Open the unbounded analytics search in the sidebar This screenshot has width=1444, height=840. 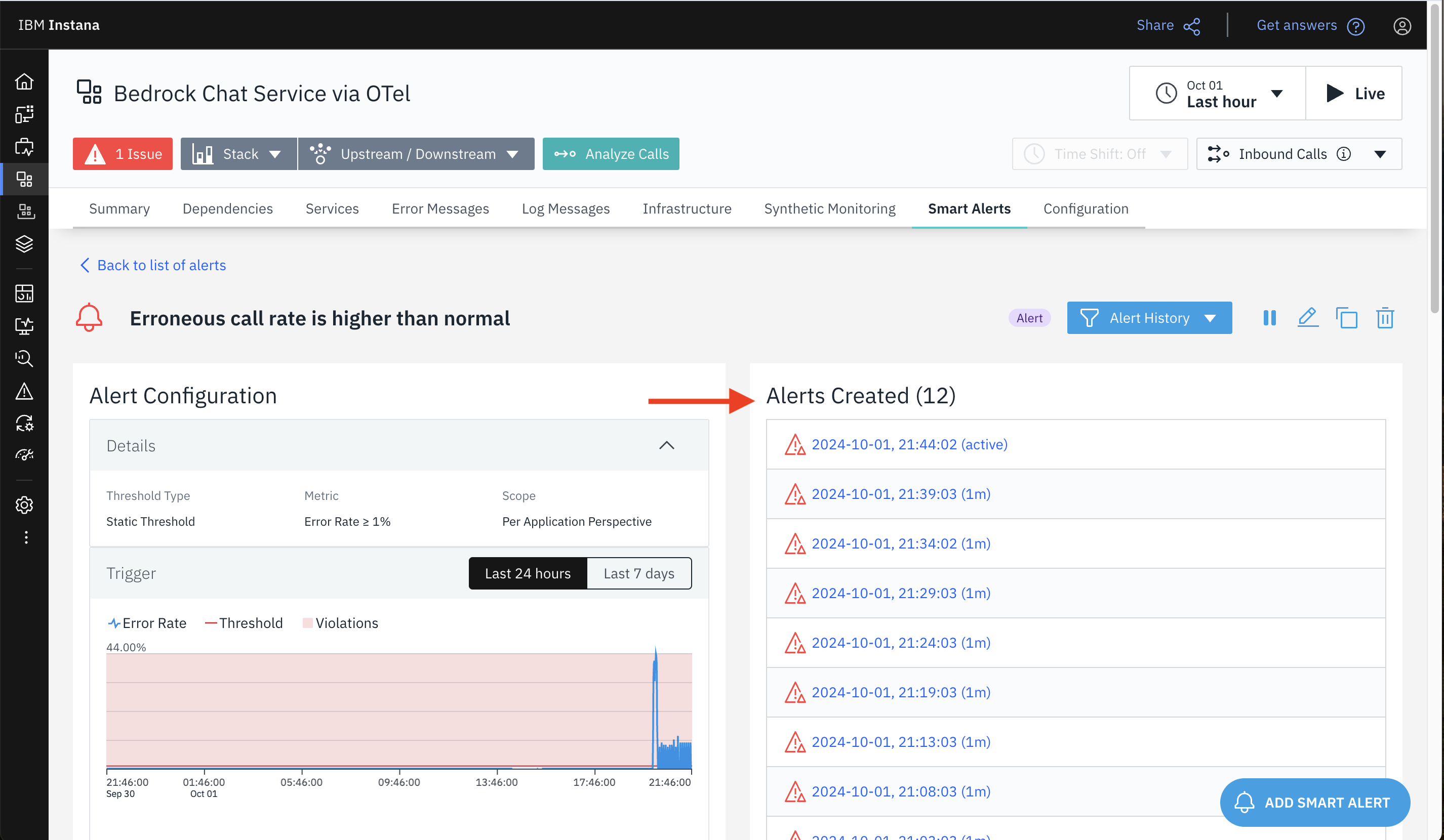pos(25,358)
